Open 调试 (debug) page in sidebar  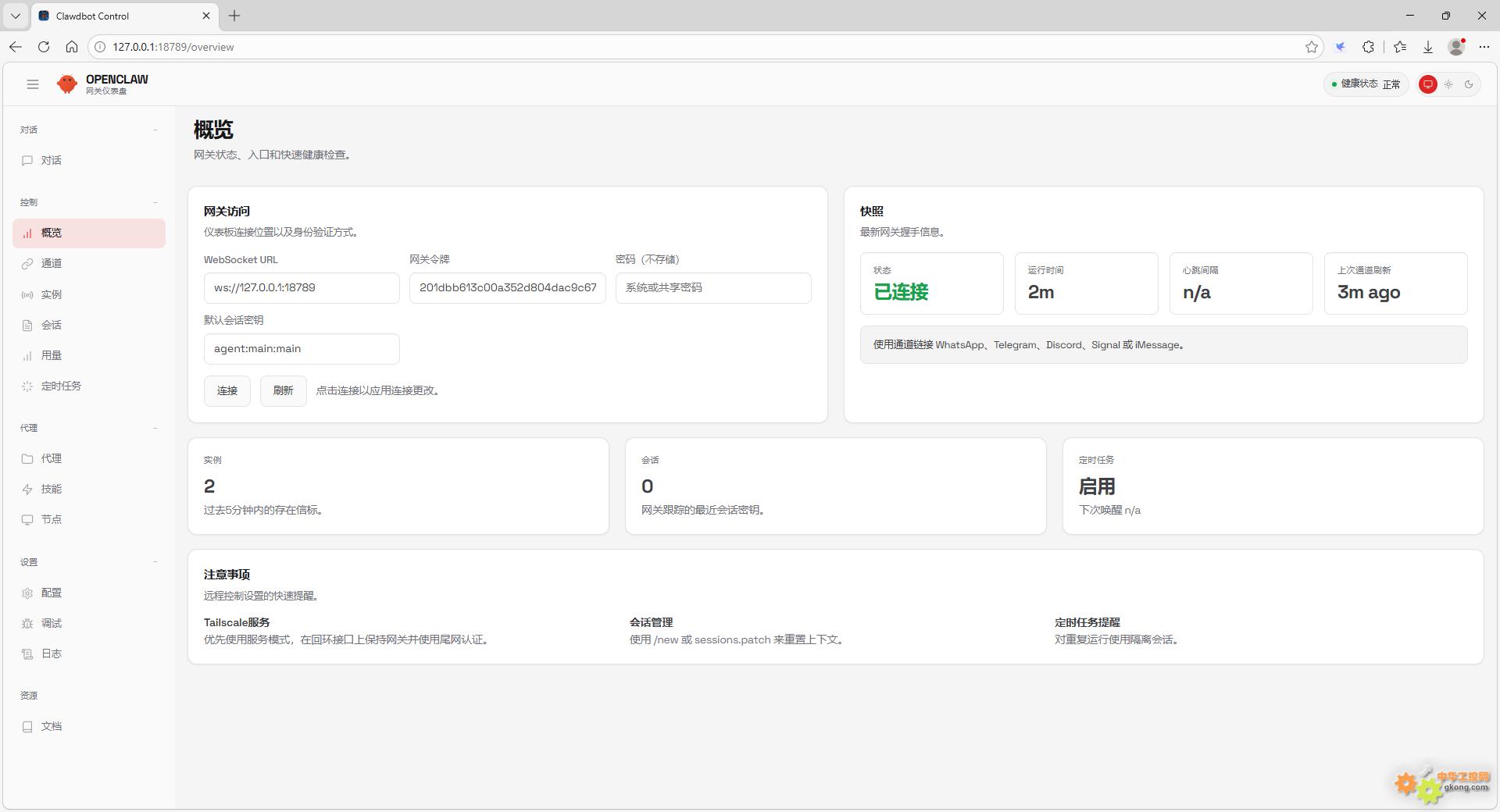click(52, 624)
